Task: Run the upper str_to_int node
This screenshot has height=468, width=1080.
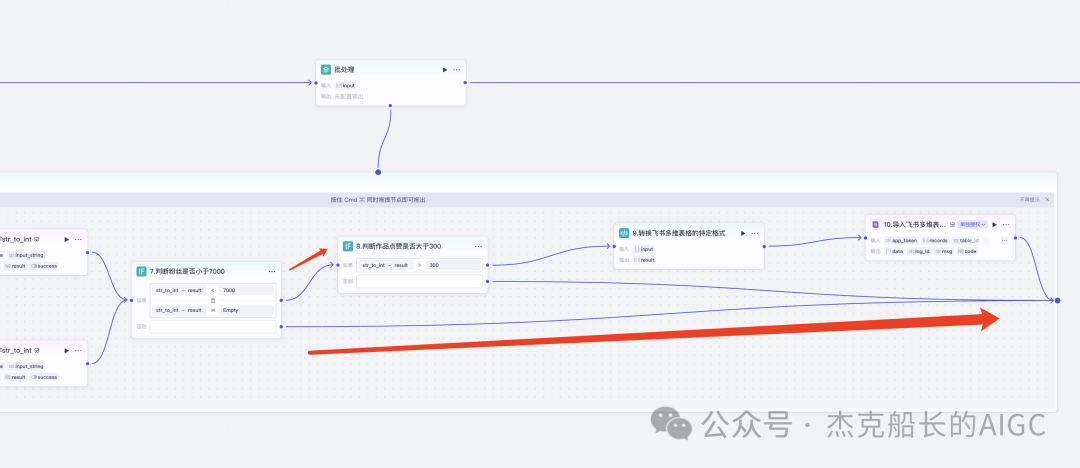Action: pos(67,239)
